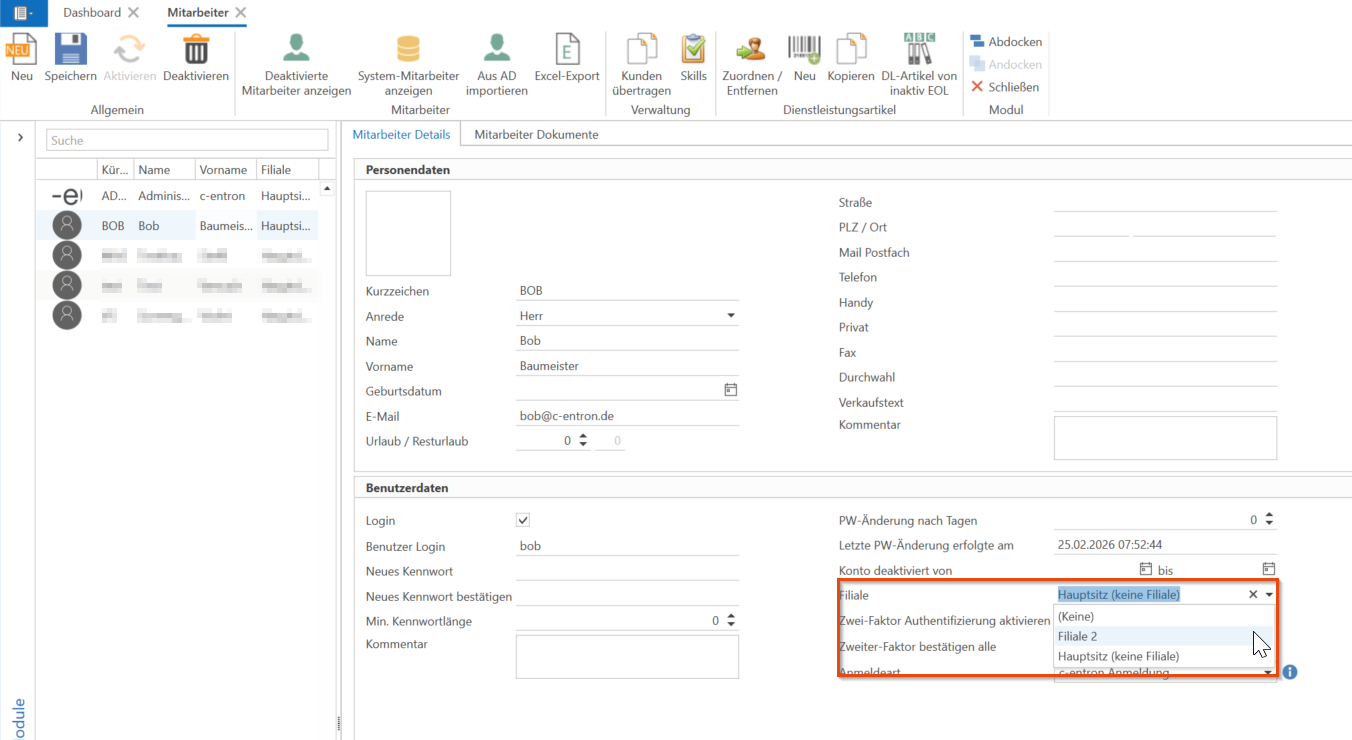Click the Benutzerdaten Kommentar text box

click(x=627, y=657)
